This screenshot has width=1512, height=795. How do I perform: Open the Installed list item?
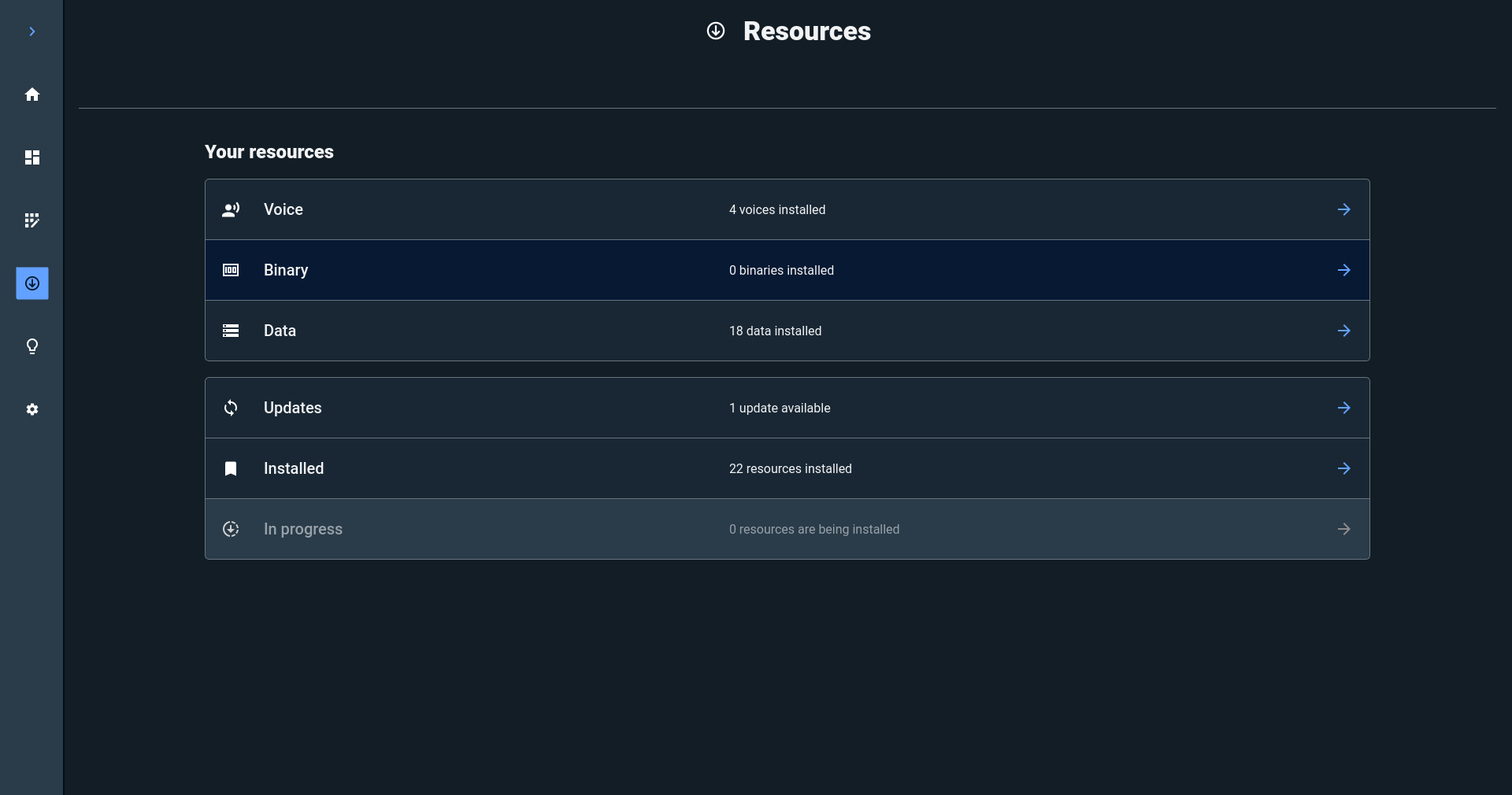294,468
